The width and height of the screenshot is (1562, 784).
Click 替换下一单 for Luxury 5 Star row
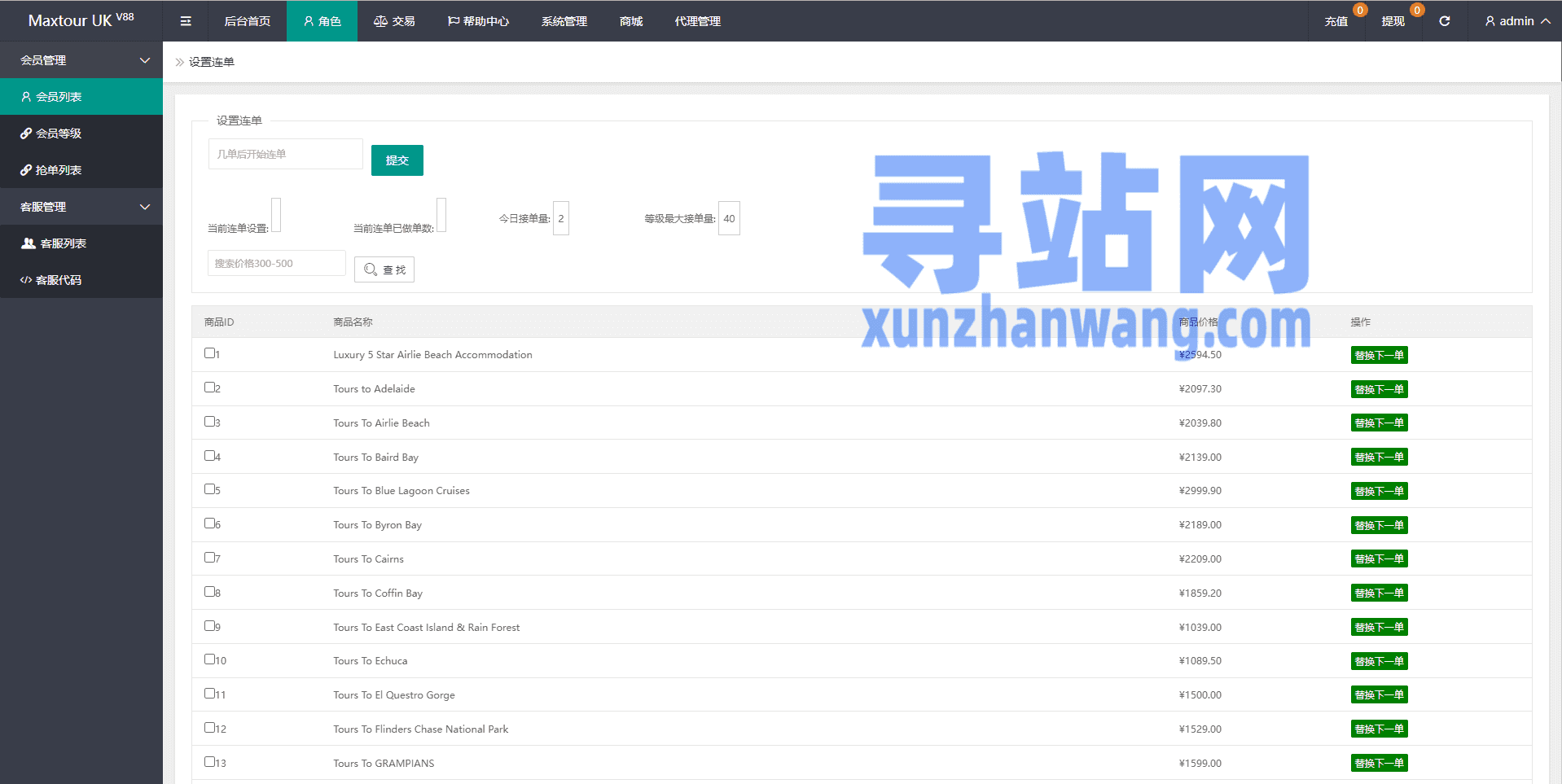(x=1379, y=355)
